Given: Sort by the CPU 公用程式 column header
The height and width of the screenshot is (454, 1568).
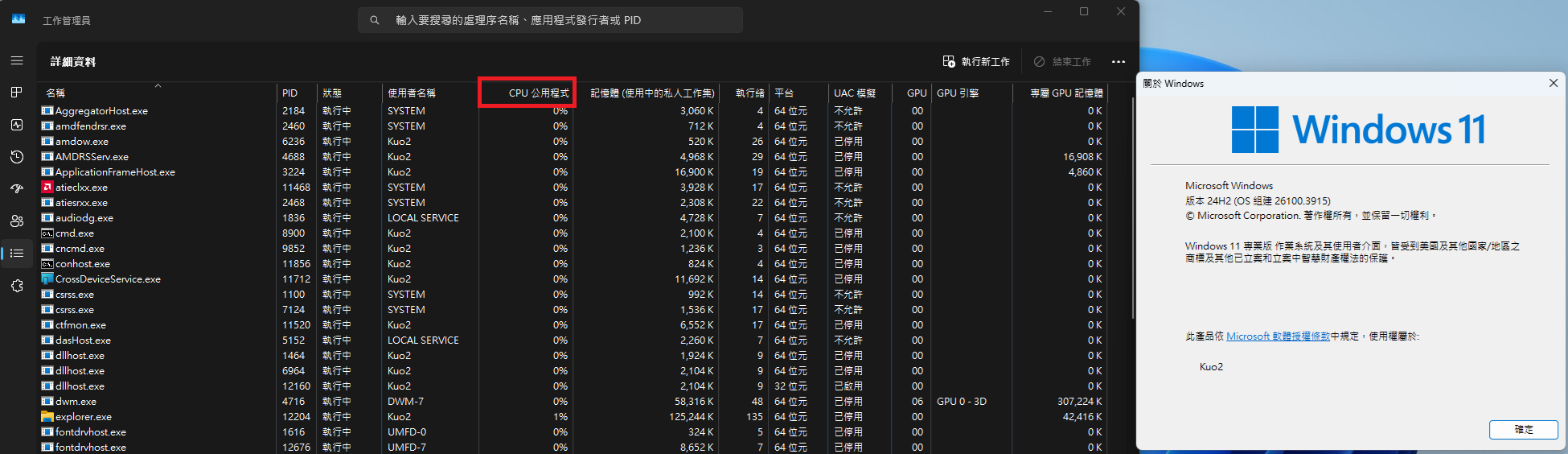Looking at the screenshot, I should (x=527, y=93).
